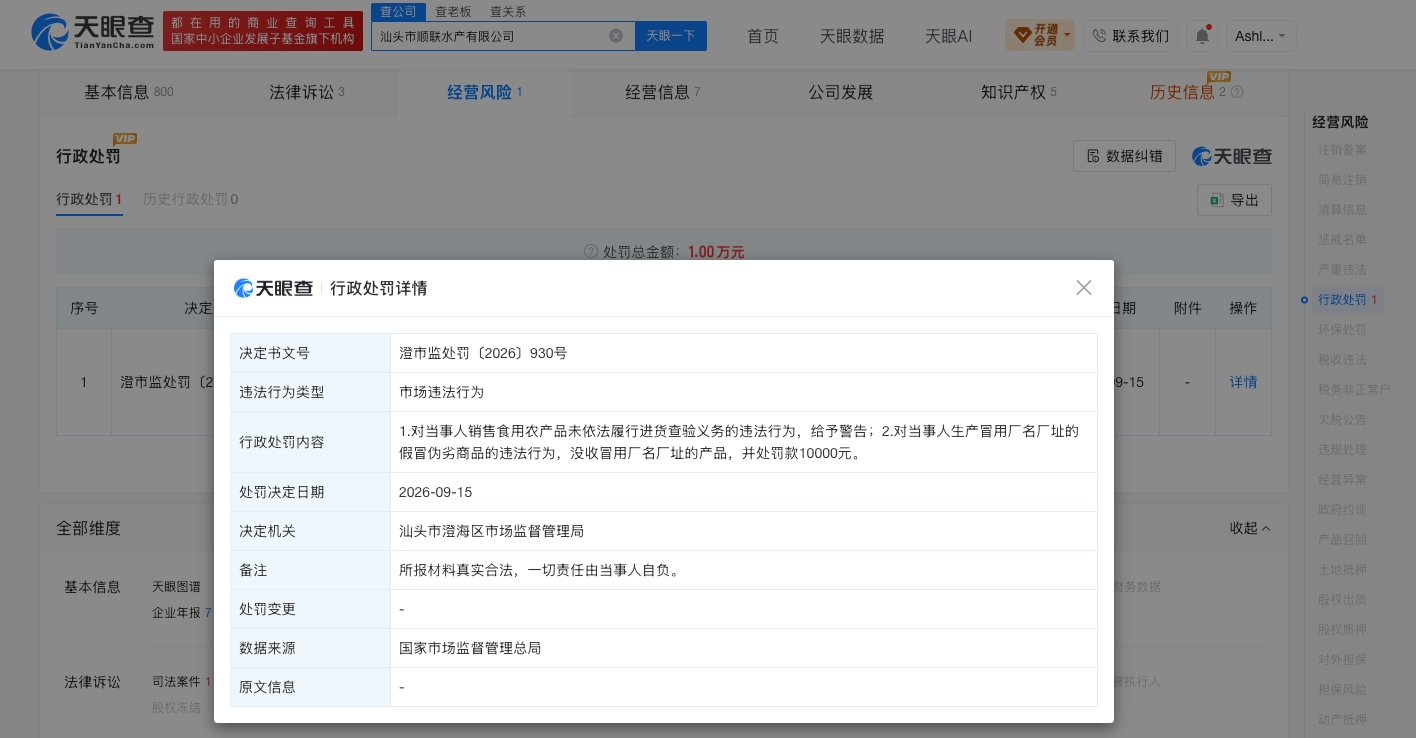This screenshot has width=1416, height=738.
Task: Jump to 股权出质 in the sidebar
Action: (1342, 600)
